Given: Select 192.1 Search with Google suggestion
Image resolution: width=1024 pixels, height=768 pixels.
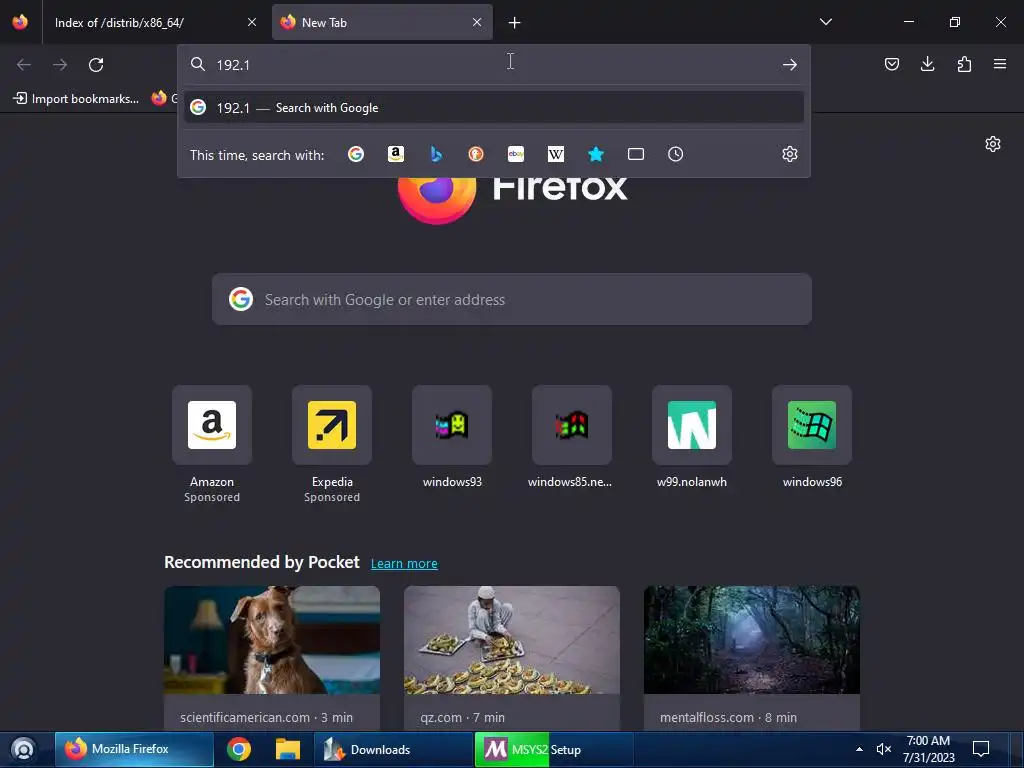Looking at the screenshot, I should 494,108.
